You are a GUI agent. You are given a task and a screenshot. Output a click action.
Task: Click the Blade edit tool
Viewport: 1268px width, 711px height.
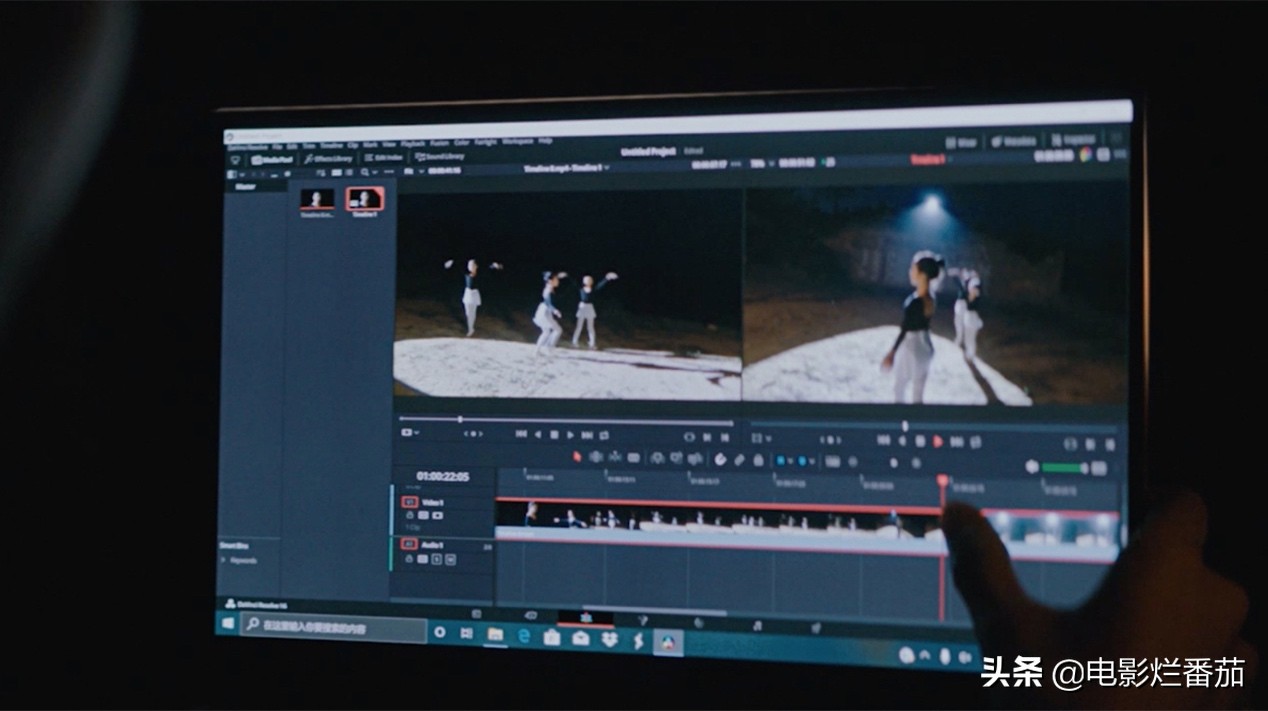pos(633,457)
